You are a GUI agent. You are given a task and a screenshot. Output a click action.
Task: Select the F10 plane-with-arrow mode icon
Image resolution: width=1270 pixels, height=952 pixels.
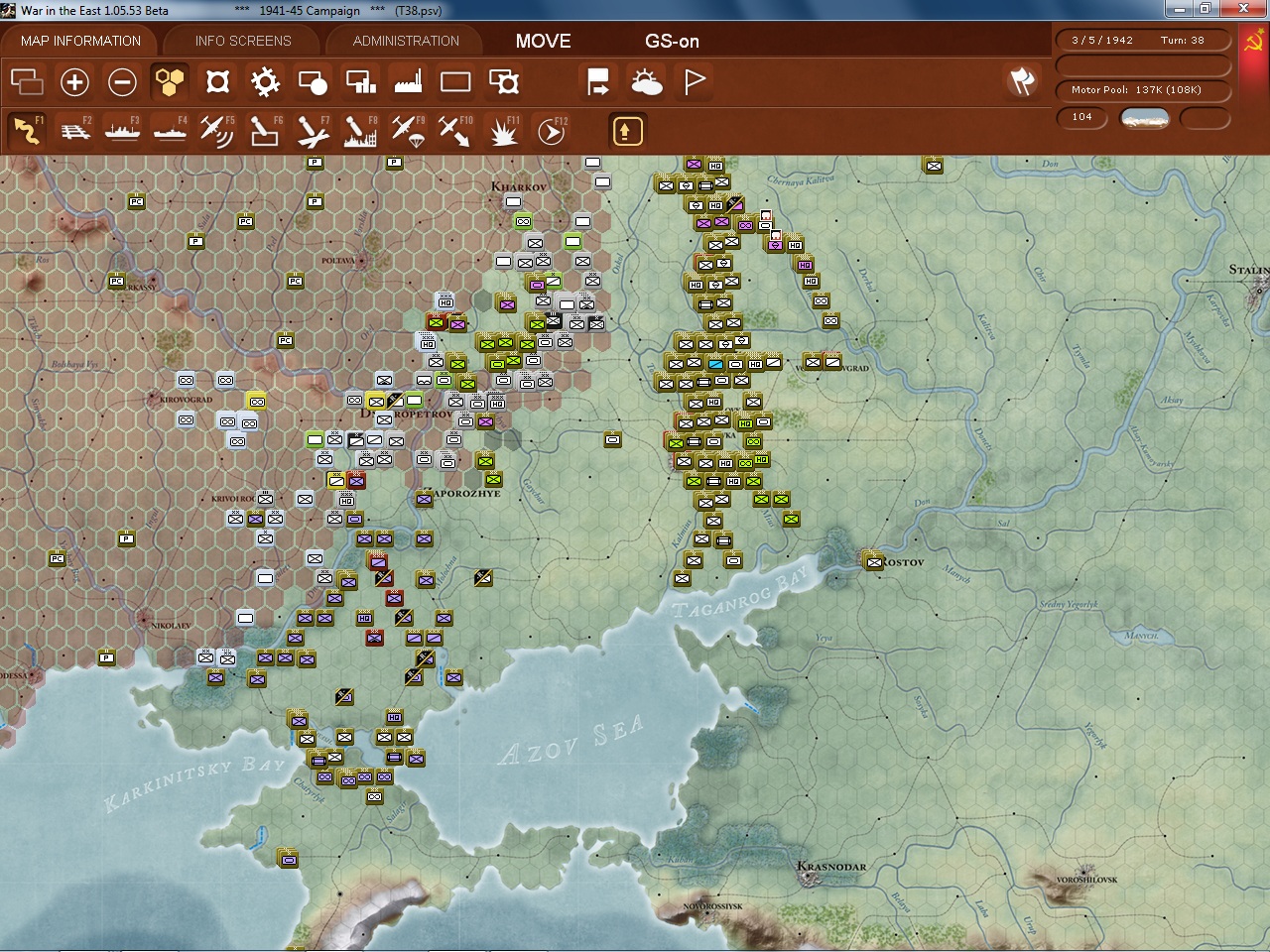[455, 130]
